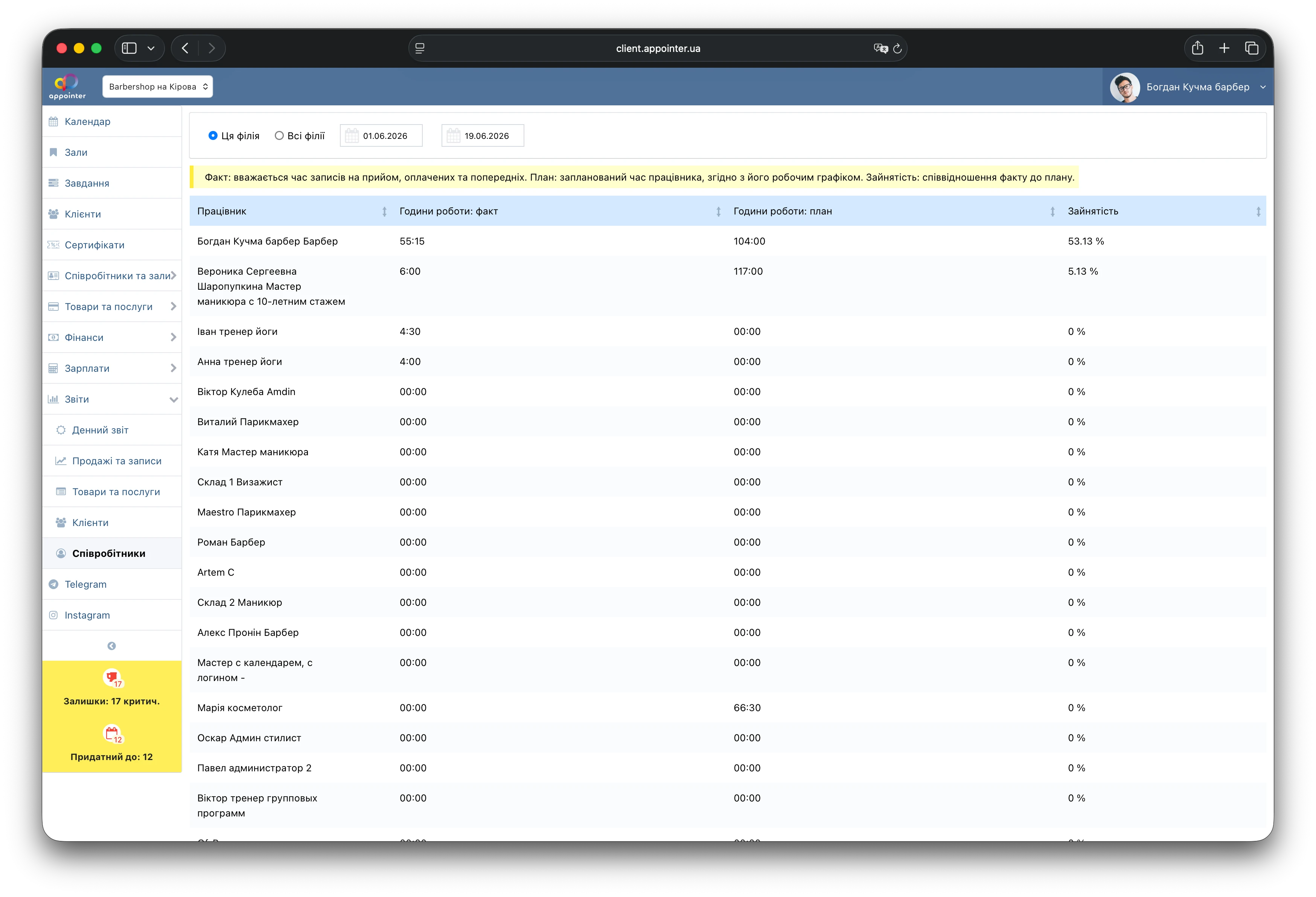Click the Звіти bar chart icon
The height and width of the screenshot is (897, 1316).
point(53,399)
